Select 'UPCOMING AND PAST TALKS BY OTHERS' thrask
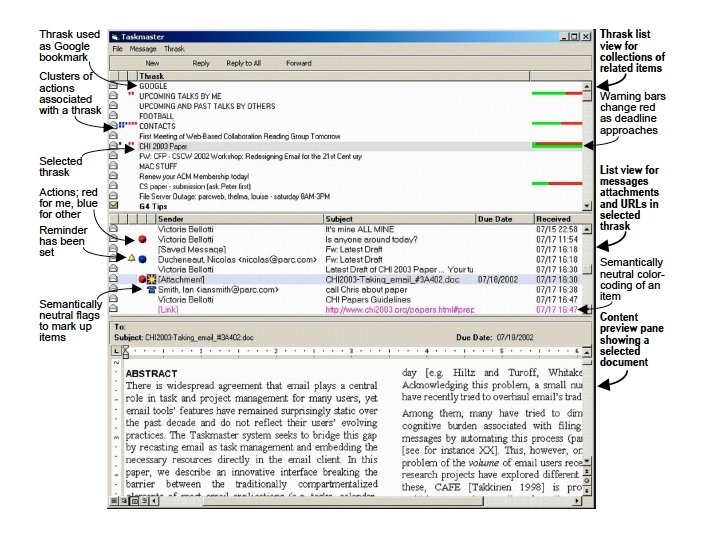This screenshot has width=720, height=540. 207,106
